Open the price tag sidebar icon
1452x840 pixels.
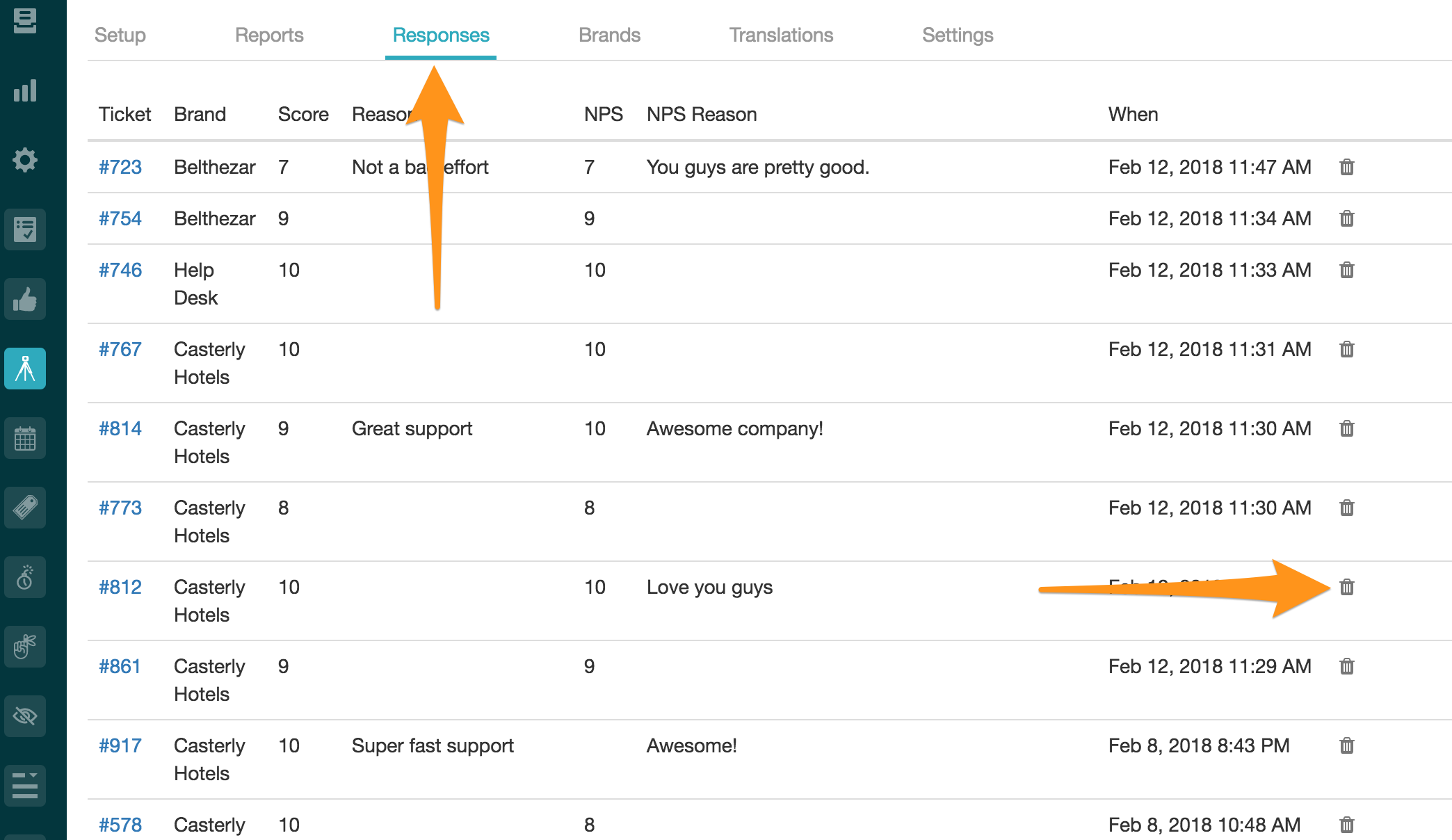coord(25,508)
